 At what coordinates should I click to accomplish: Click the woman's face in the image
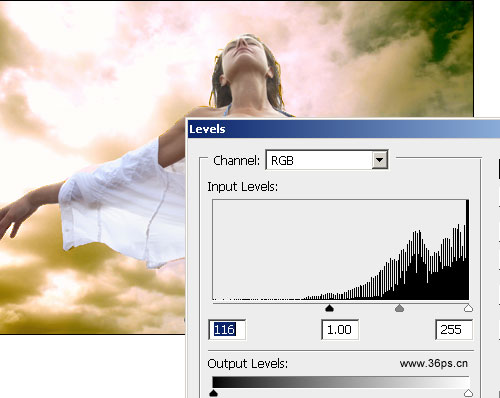click(246, 55)
